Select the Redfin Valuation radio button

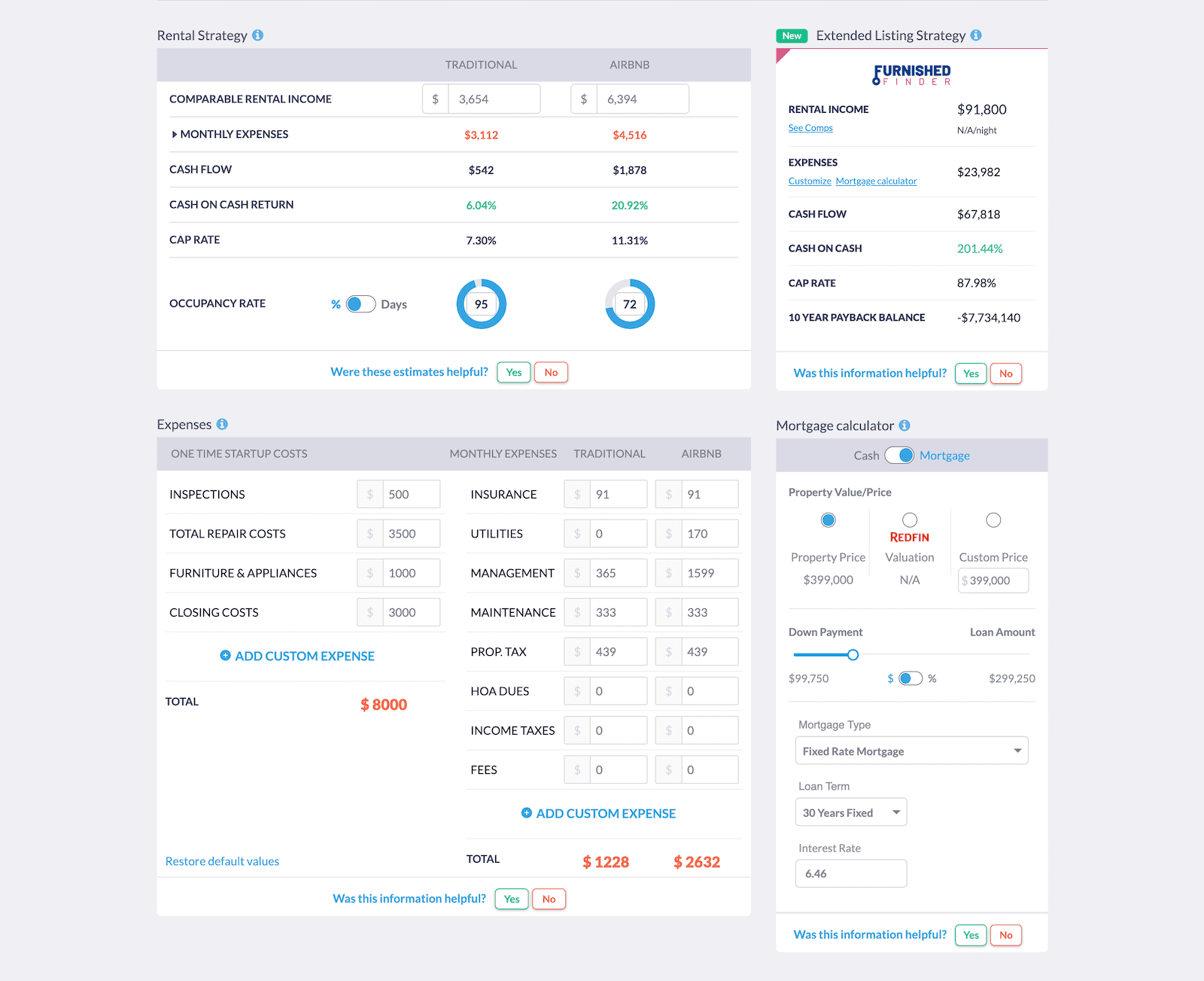point(910,520)
